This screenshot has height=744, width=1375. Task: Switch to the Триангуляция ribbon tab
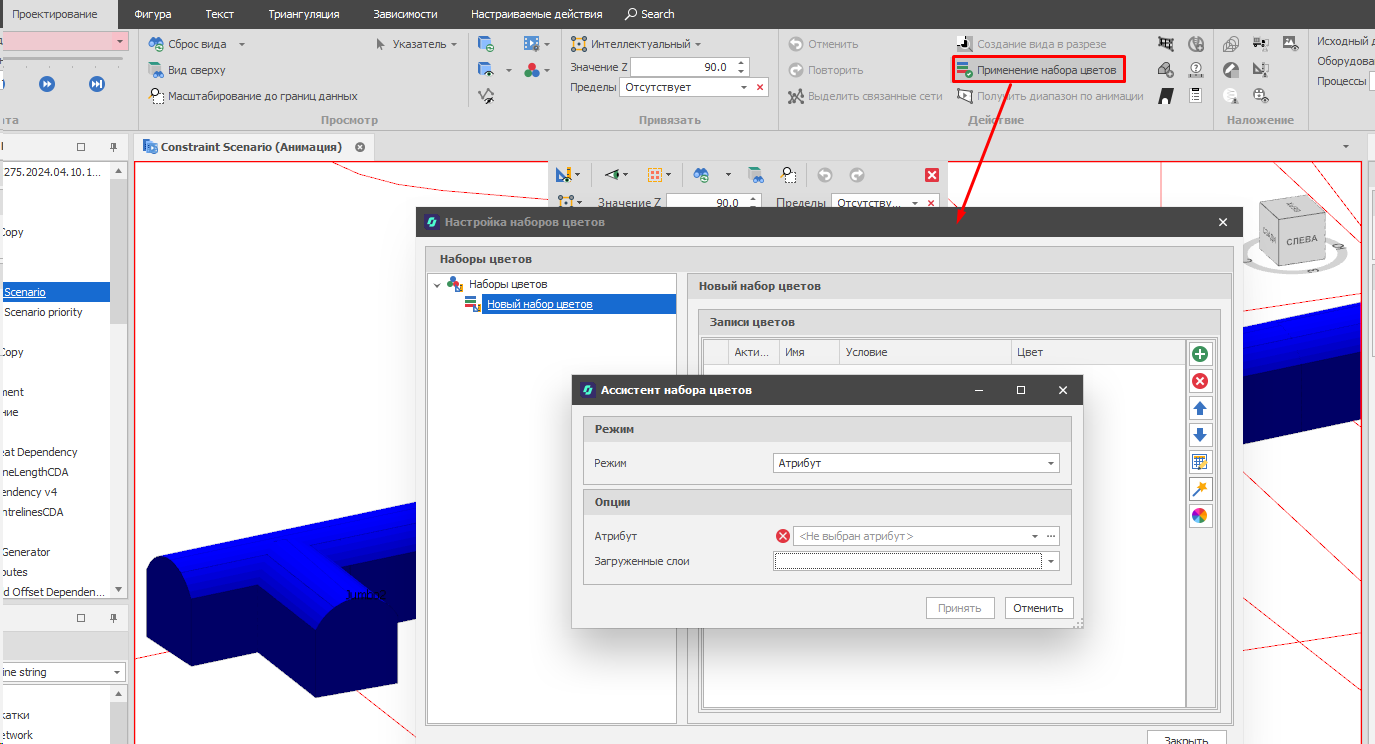(x=303, y=14)
